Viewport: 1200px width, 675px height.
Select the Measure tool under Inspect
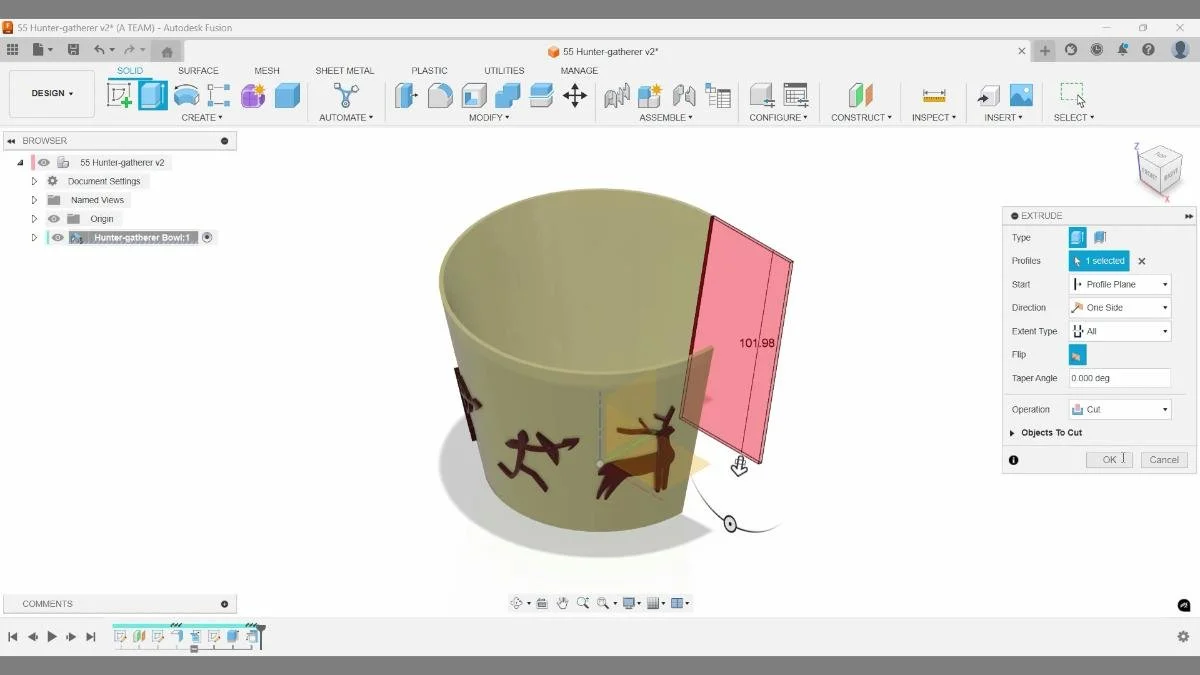click(935, 95)
